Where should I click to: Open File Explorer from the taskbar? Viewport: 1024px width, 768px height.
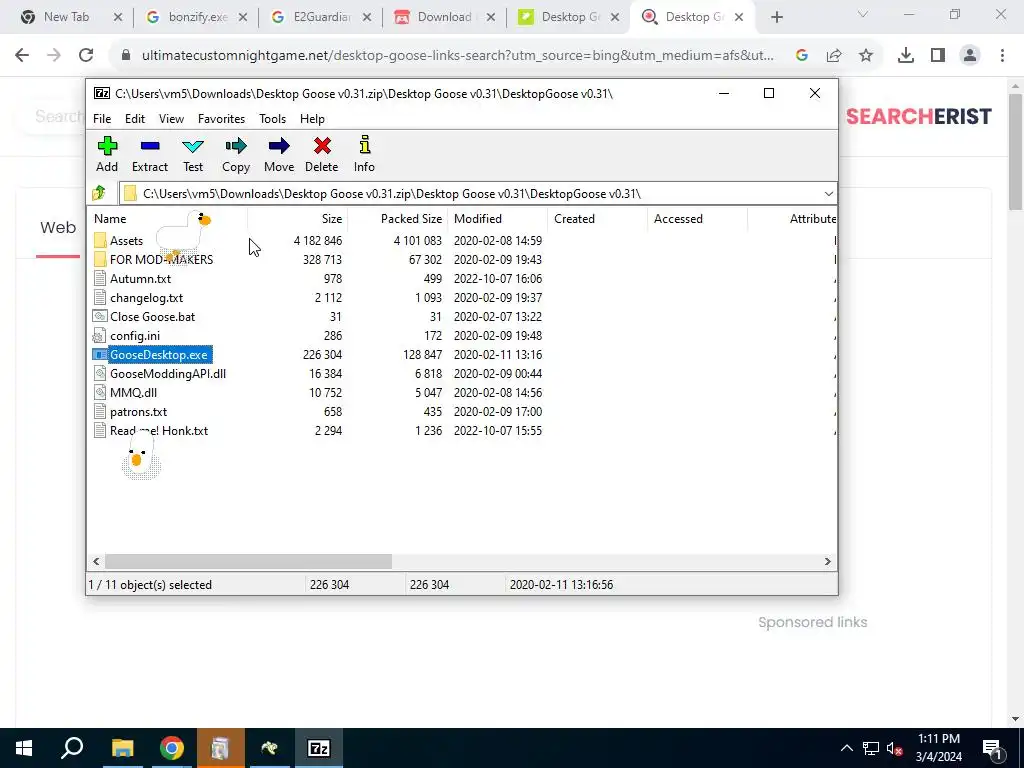pyautogui.click(x=122, y=748)
